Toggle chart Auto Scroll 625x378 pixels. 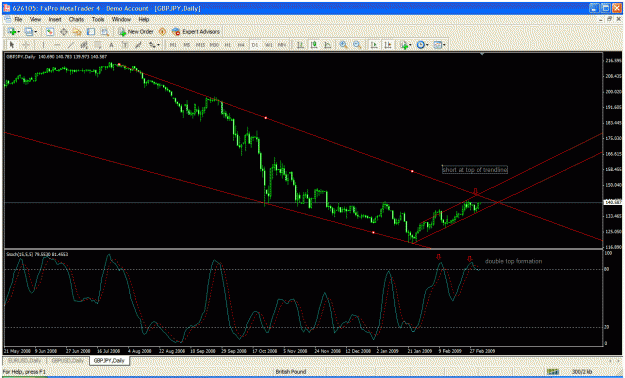tap(374, 45)
